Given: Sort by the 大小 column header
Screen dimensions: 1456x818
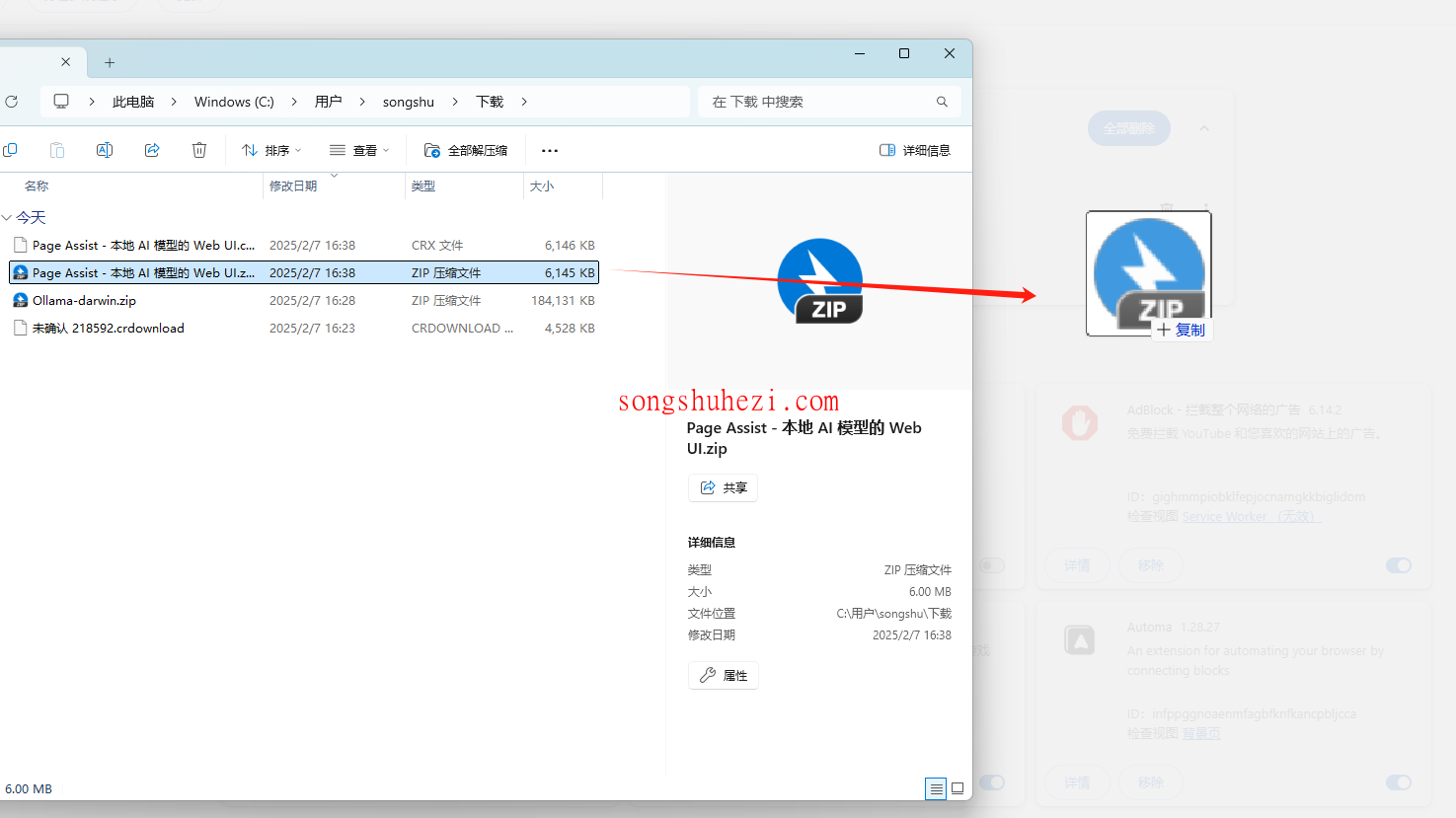Looking at the screenshot, I should [542, 186].
